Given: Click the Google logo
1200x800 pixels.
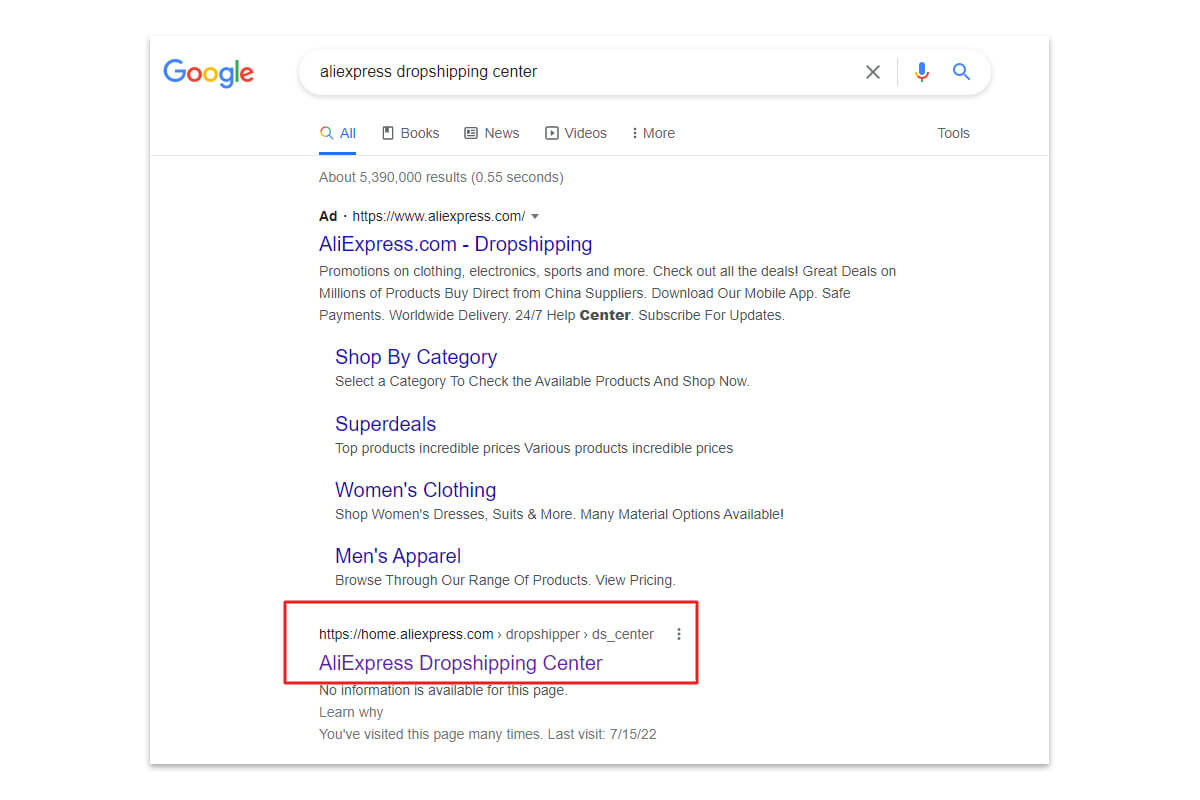Looking at the screenshot, I should (x=209, y=73).
